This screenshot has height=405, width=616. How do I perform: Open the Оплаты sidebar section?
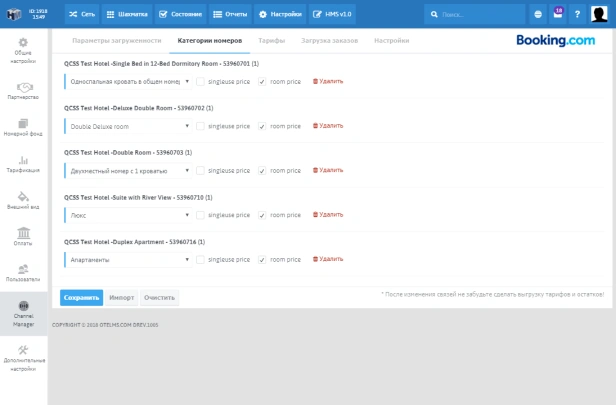(x=23, y=237)
